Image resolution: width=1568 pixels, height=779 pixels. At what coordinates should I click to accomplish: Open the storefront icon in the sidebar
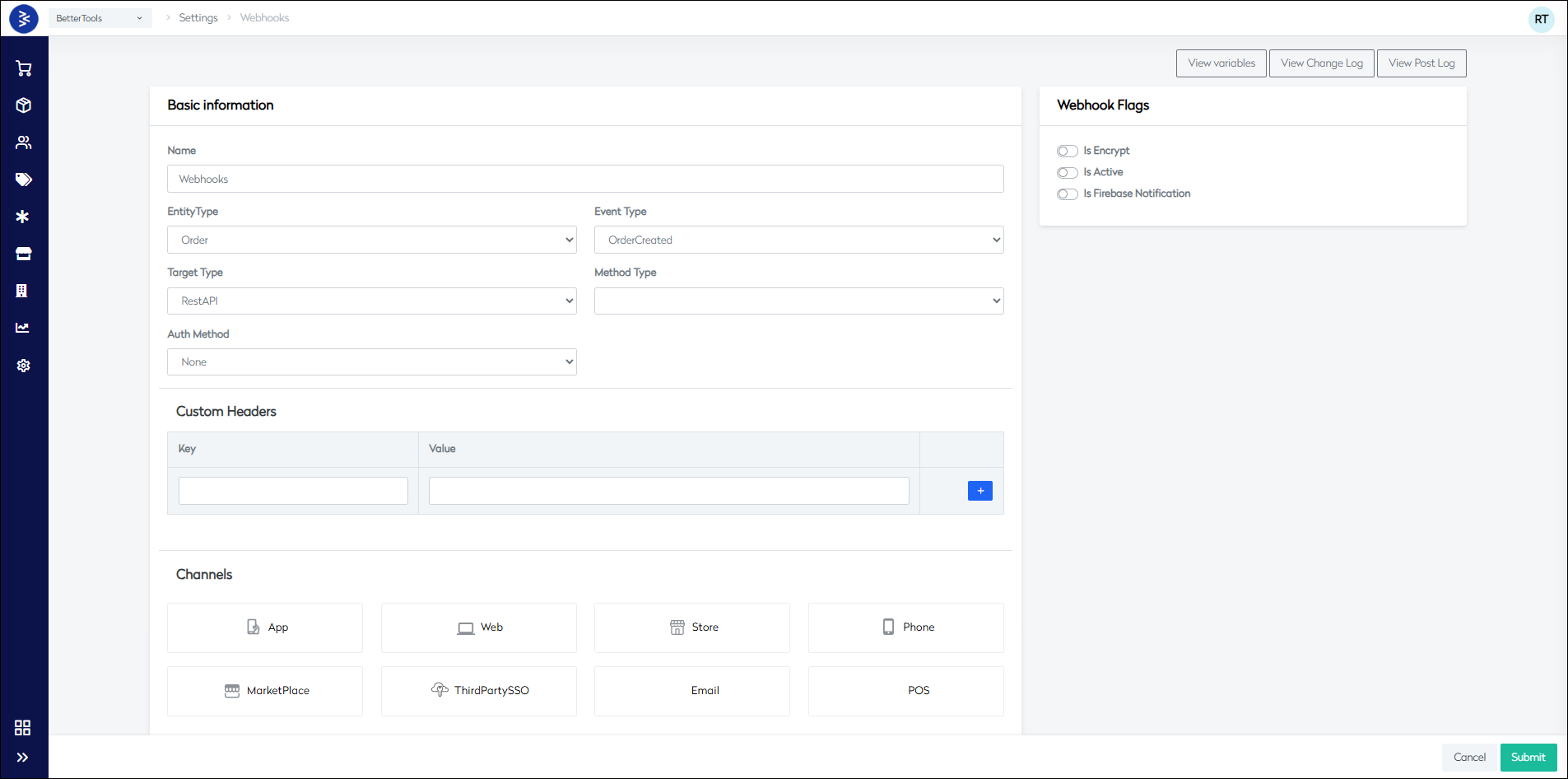pyautogui.click(x=22, y=254)
